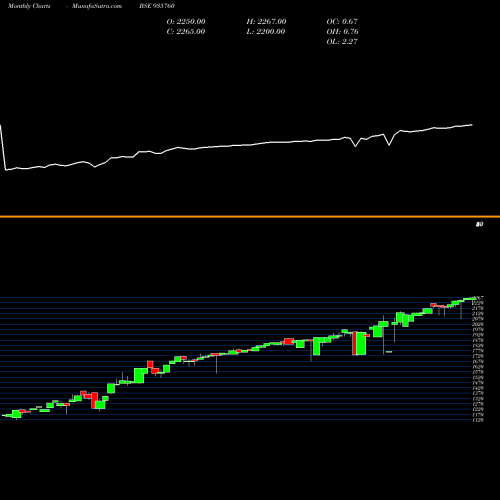The image size is (500, 500).
Task: Select the 'BSE 935760' symbol label
Action: point(157,6)
